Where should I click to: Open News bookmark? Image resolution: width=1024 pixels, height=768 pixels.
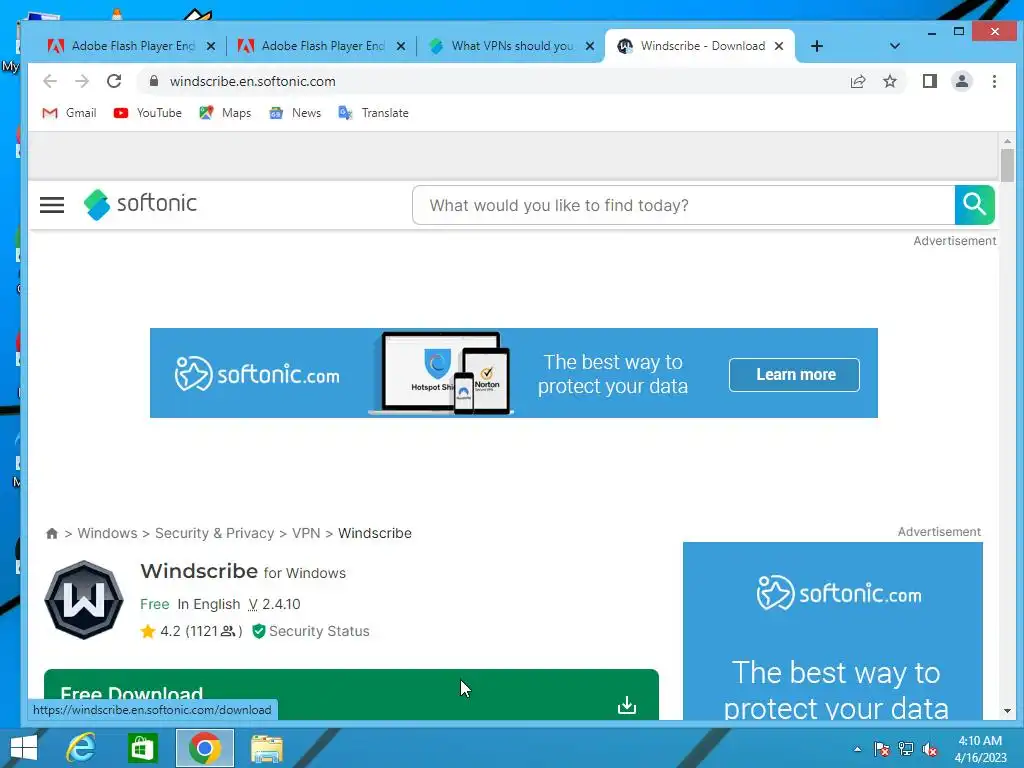coord(295,113)
